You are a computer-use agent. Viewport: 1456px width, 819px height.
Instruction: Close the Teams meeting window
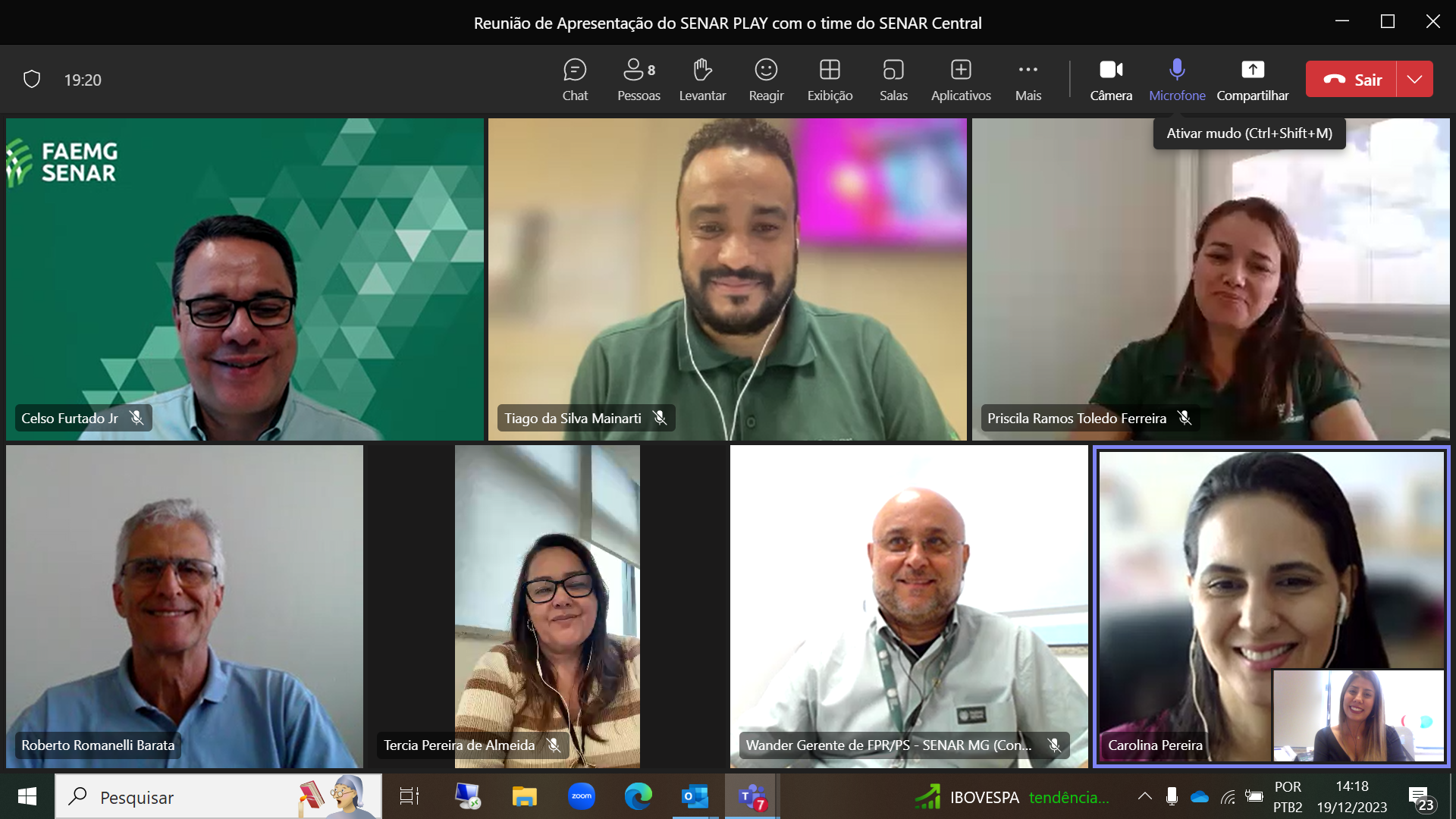pos(1433,21)
